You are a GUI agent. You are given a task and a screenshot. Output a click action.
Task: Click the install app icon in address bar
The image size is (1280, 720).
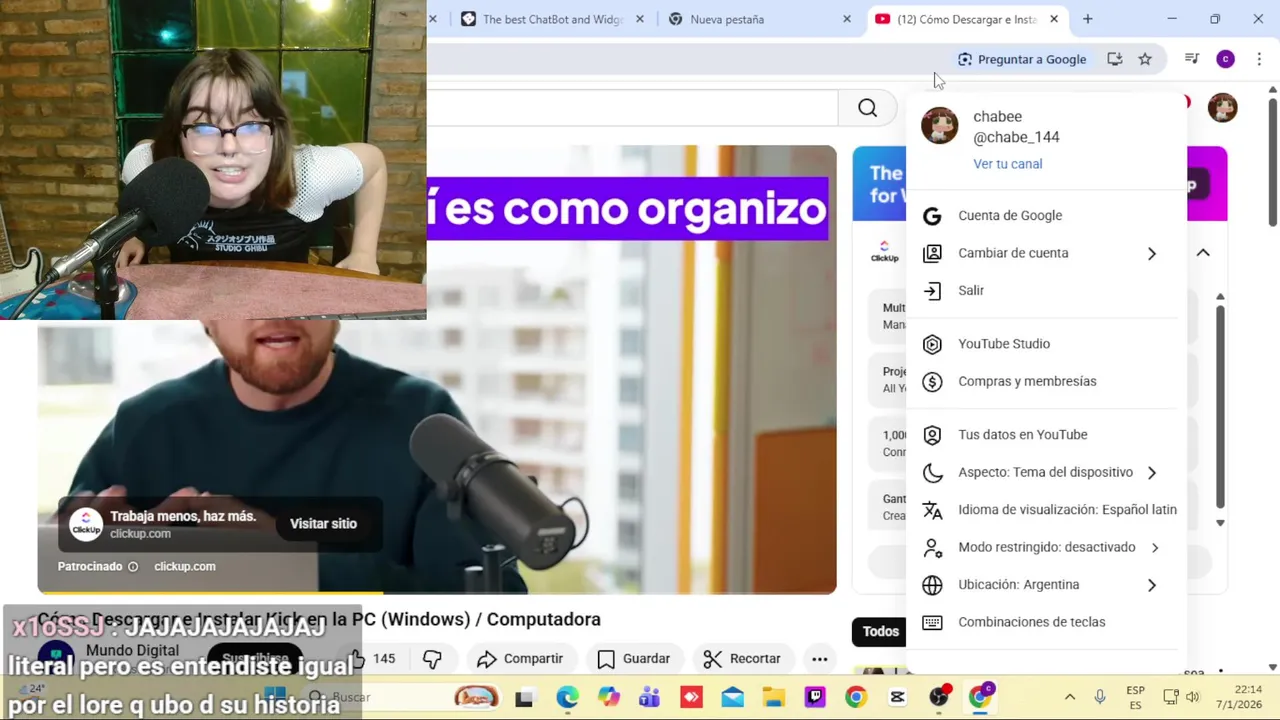[1114, 59]
